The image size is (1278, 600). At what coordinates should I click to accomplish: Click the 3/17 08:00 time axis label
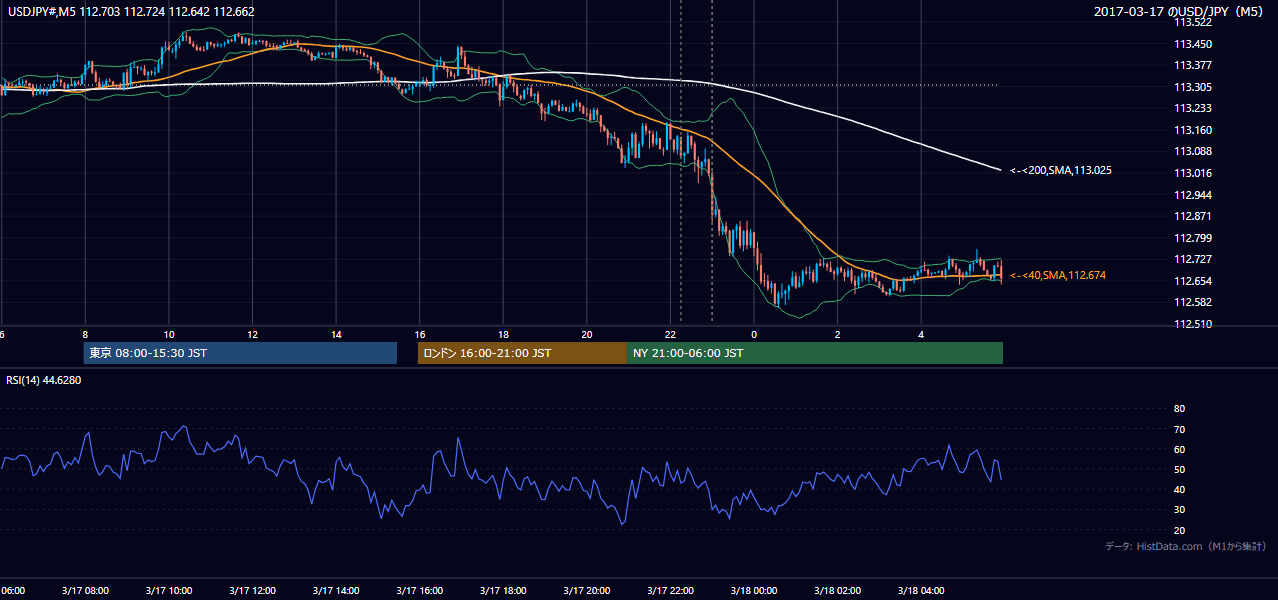(85, 590)
